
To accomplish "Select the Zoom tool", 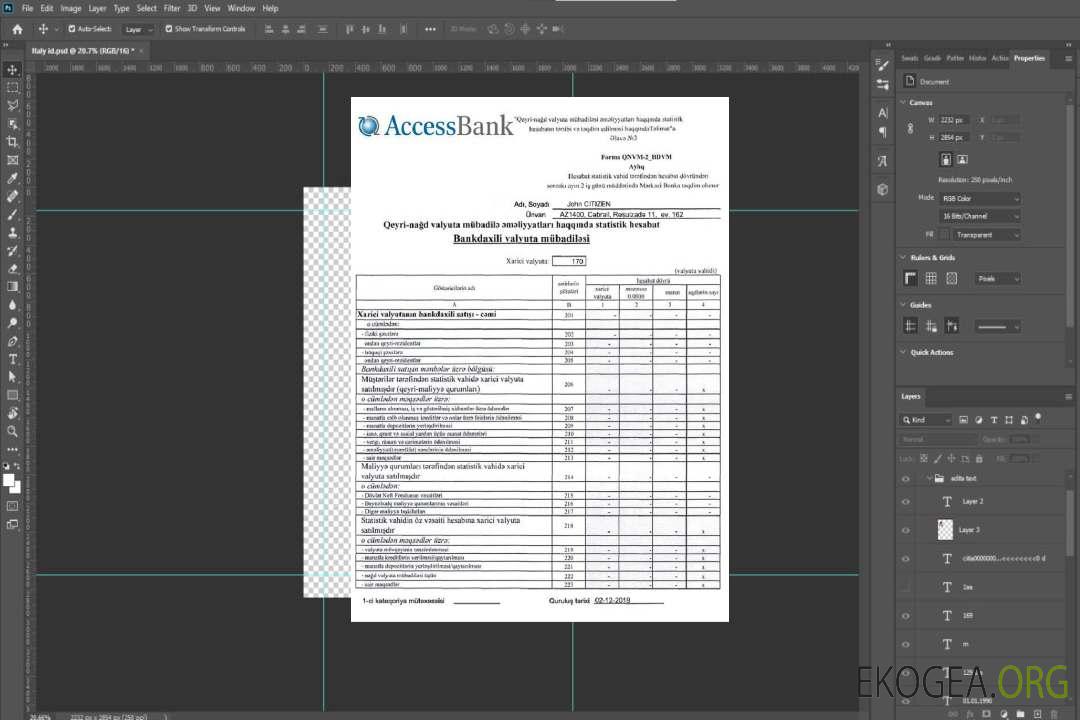I will (x=12, y=431).
